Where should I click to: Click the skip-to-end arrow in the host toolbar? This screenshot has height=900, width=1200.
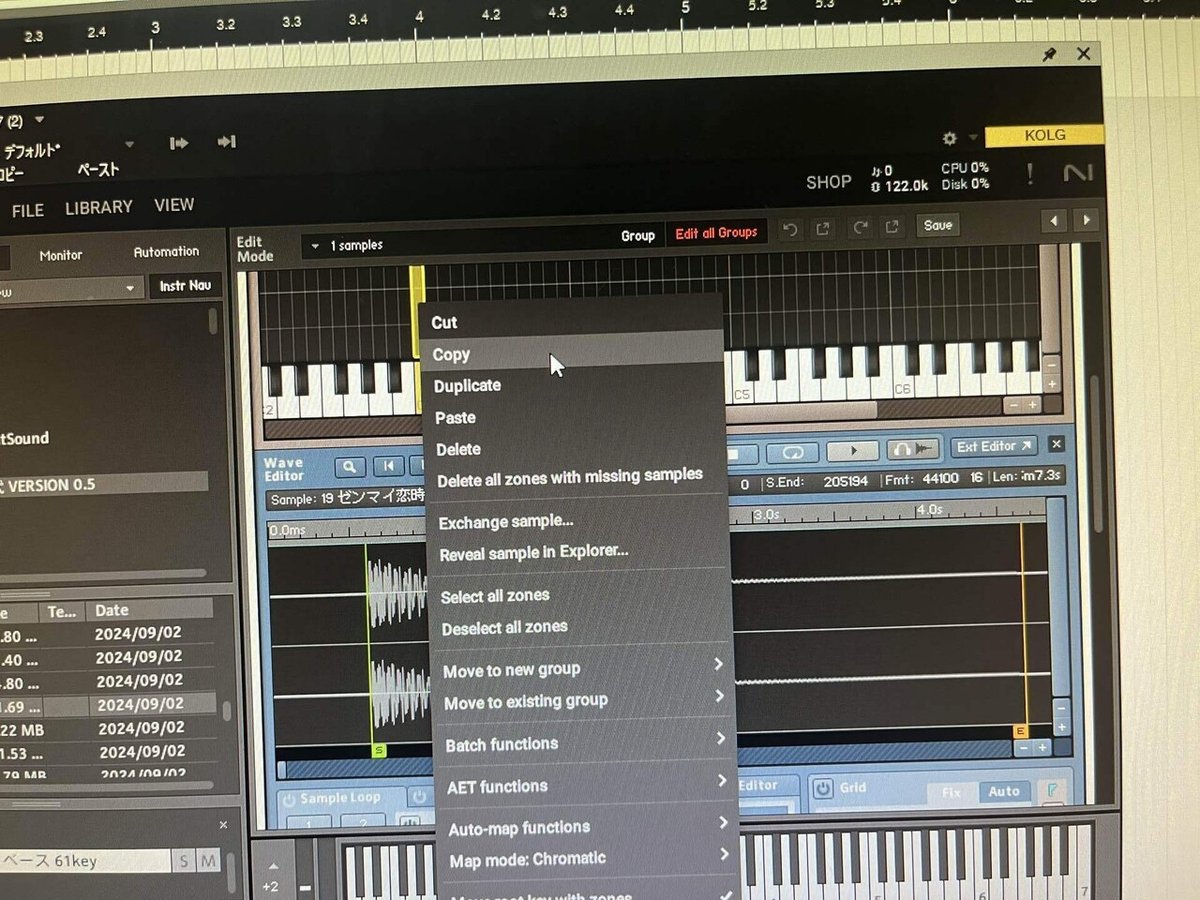227,142
